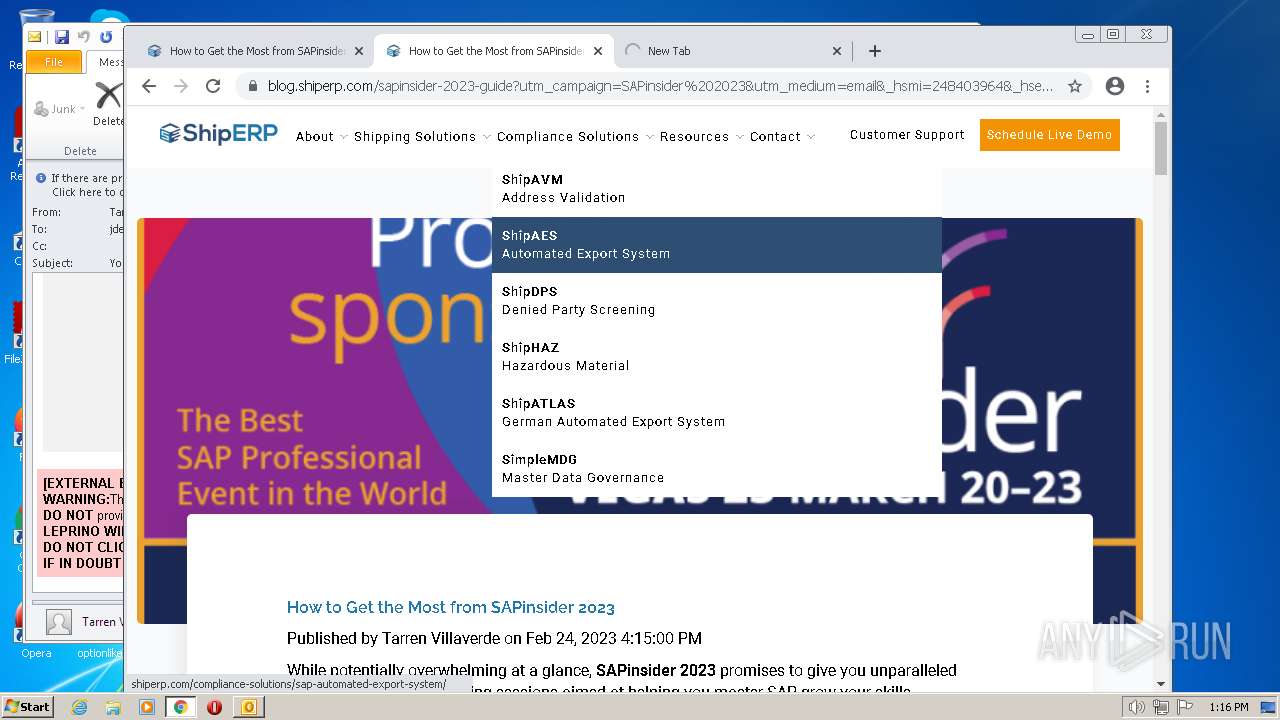Switch to Outlook via taskbar icon

248,707
